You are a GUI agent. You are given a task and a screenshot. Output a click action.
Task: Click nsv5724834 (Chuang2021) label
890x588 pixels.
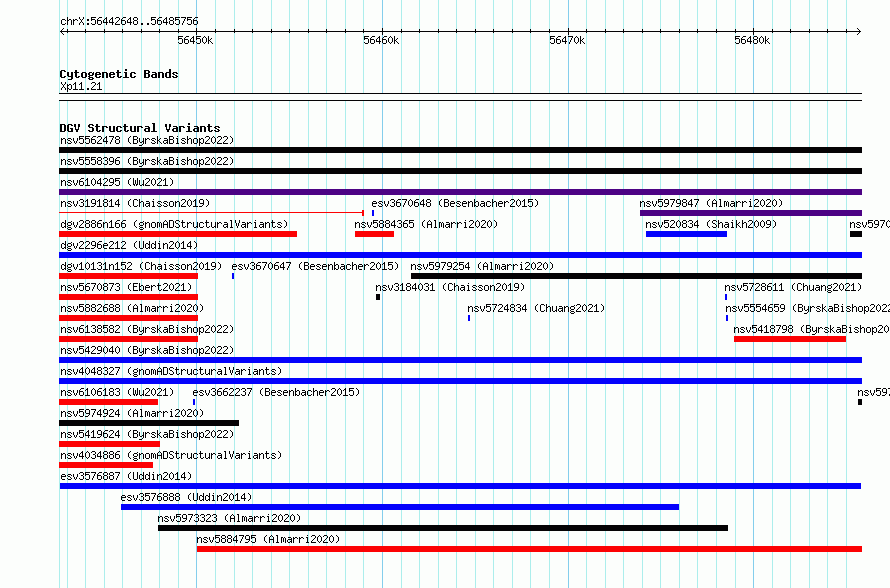click(536, 308)
